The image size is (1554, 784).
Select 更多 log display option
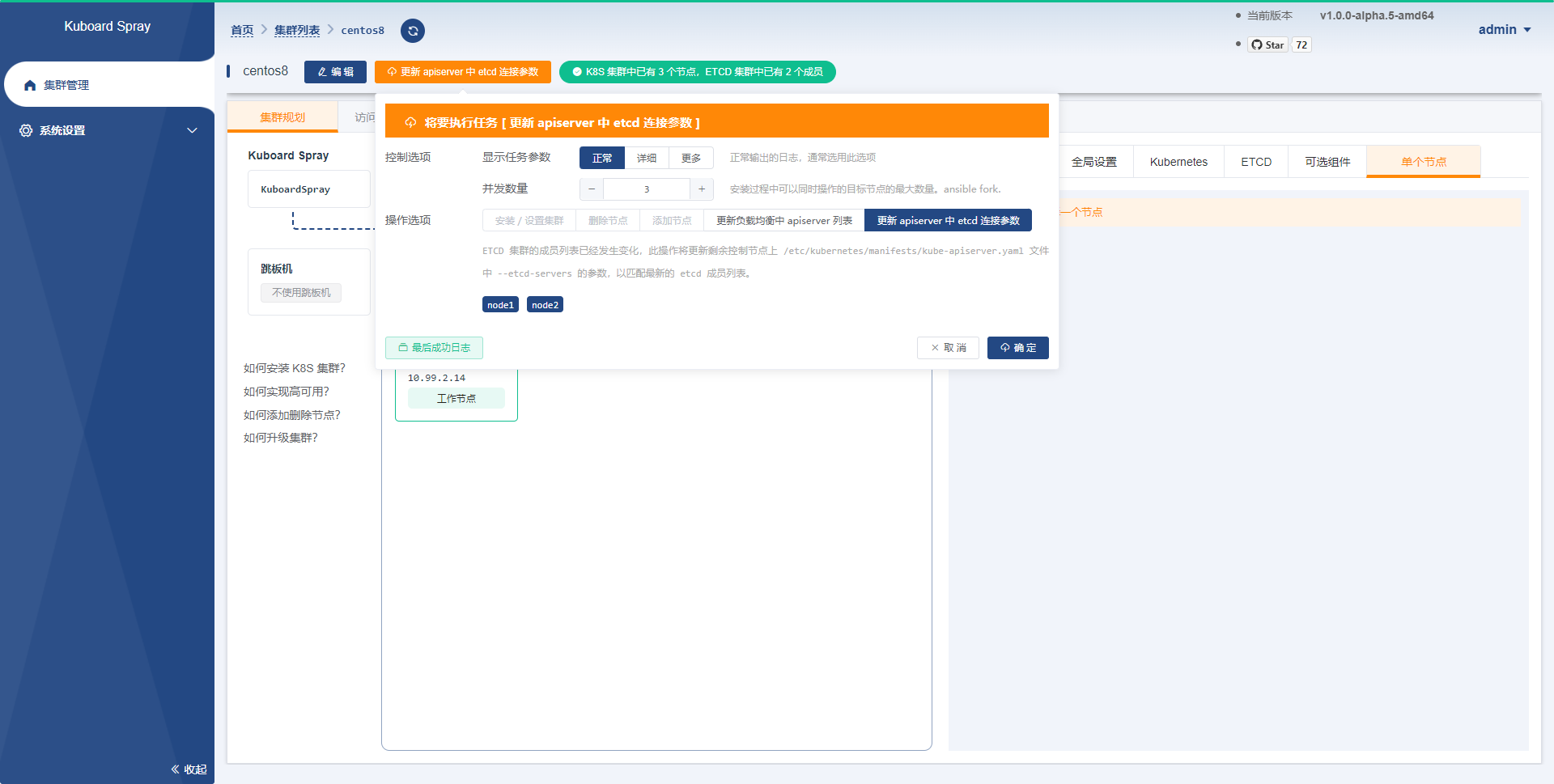[x=691, y=158]
